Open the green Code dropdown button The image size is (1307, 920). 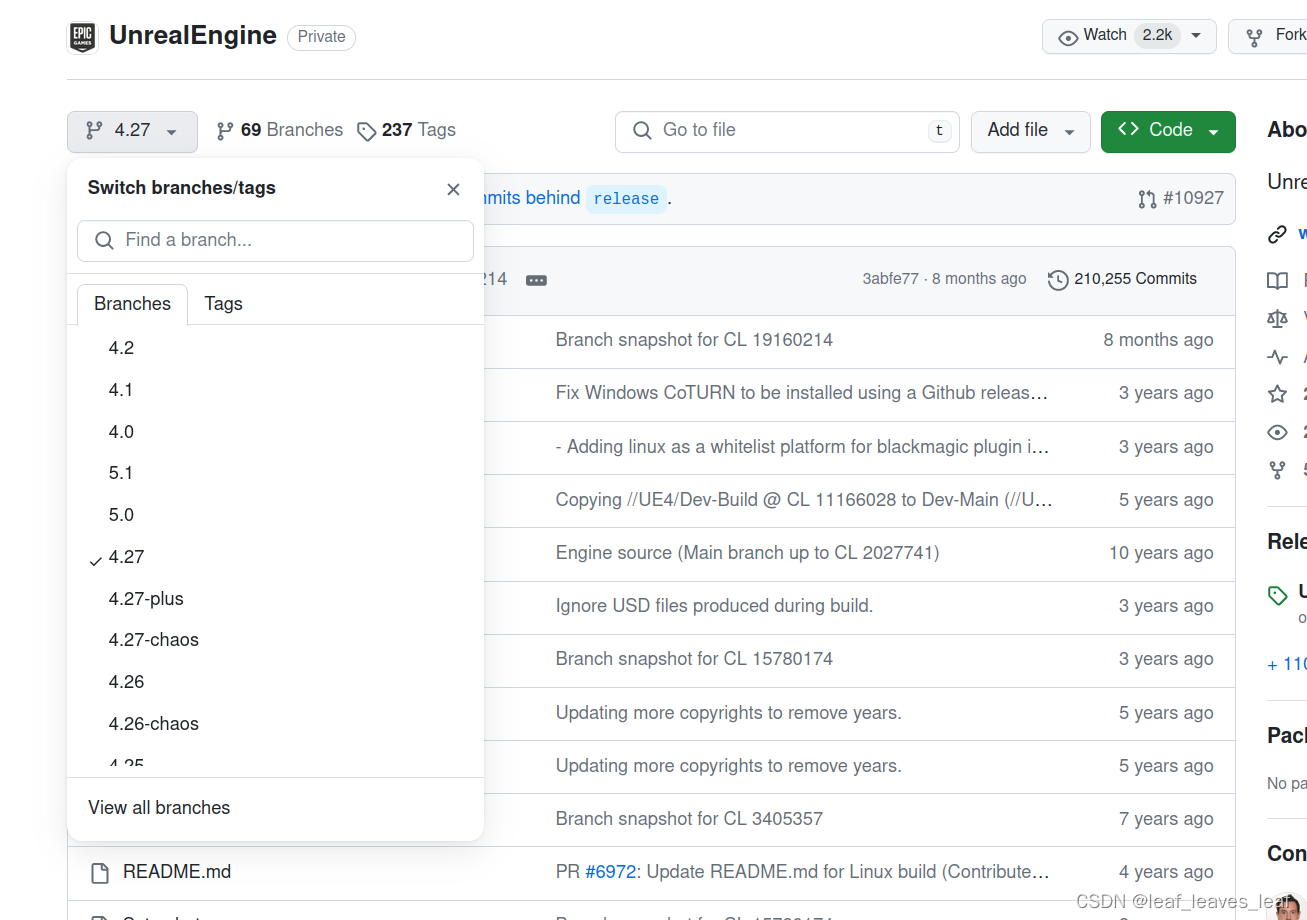pyautogui.click(x=1168, y=131)
